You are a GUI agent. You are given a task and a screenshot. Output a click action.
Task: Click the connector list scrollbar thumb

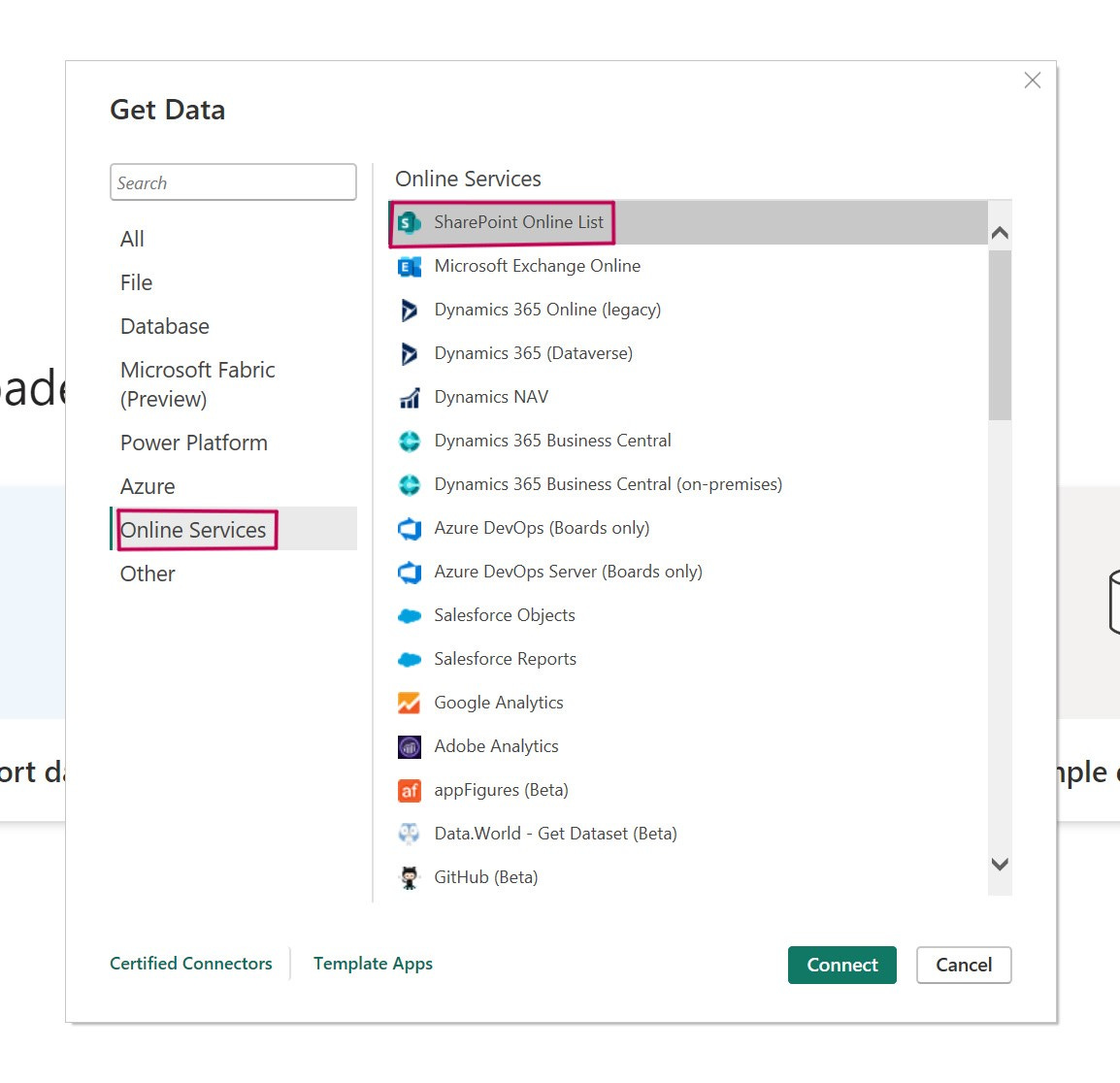1000,335
